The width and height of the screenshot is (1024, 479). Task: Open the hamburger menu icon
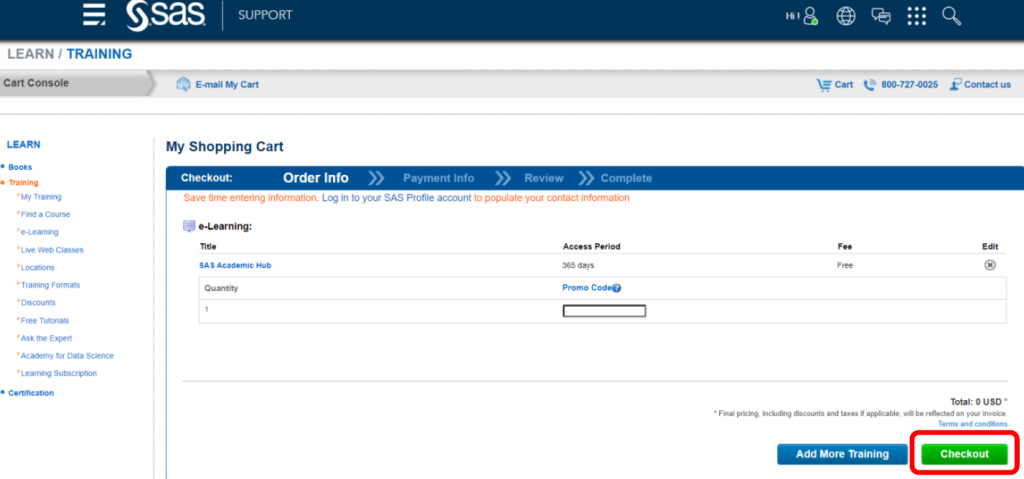click(x=94, y=15)
